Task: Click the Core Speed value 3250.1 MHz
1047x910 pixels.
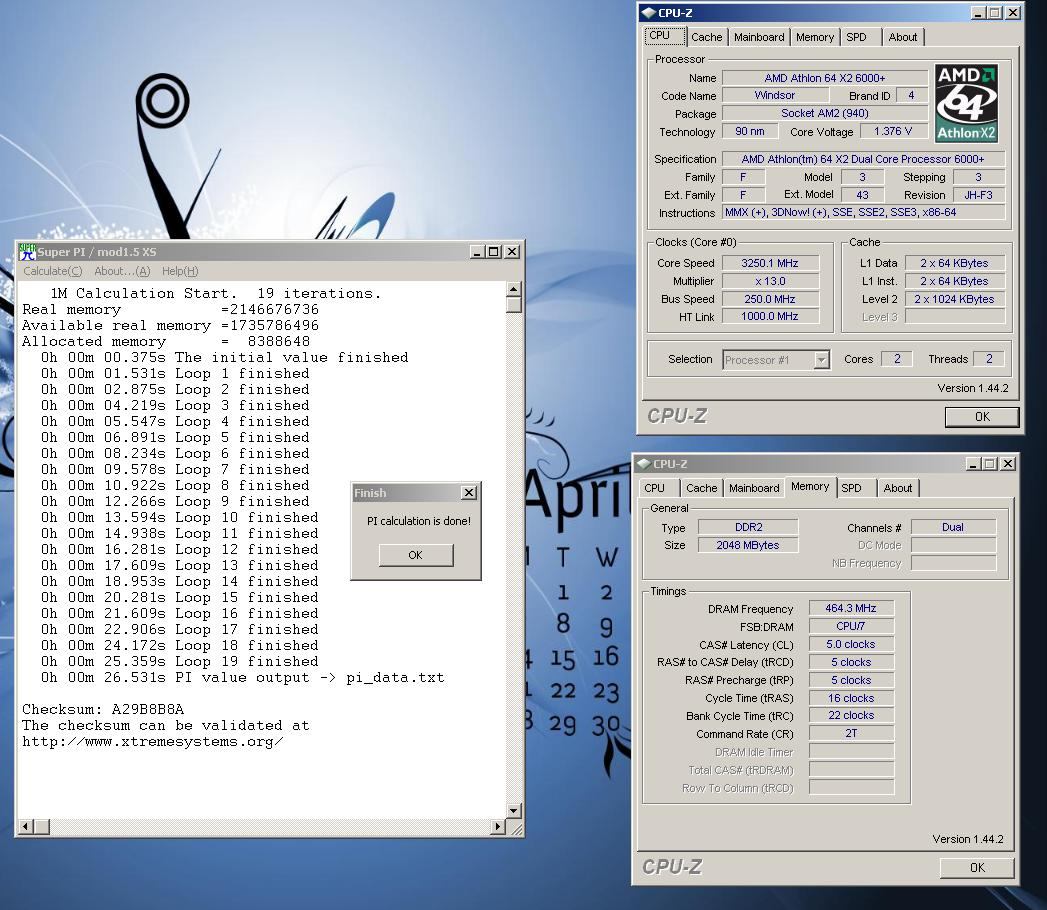Action: click(x=770, y=263)
